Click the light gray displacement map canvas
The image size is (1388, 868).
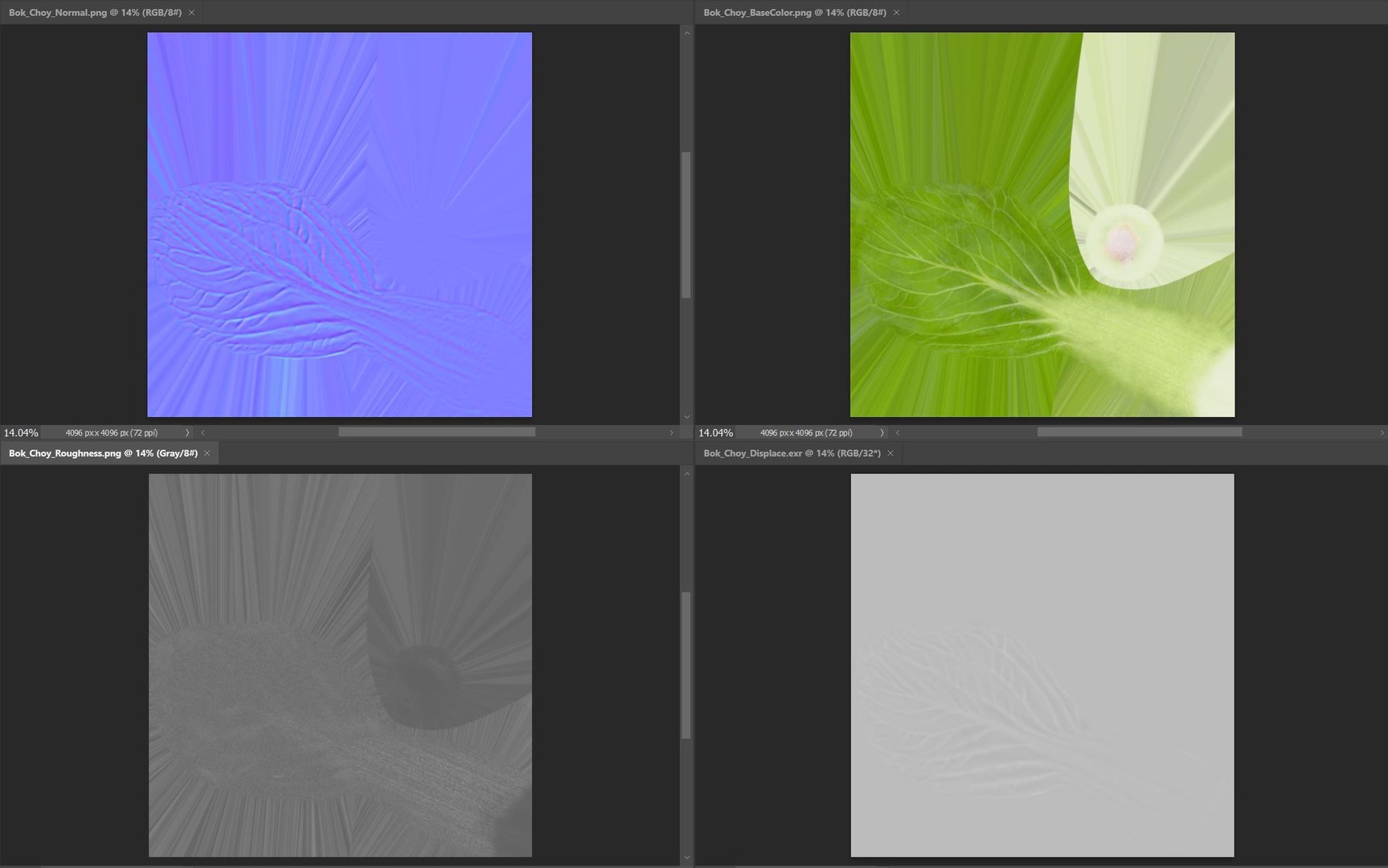pos(1042,665)
